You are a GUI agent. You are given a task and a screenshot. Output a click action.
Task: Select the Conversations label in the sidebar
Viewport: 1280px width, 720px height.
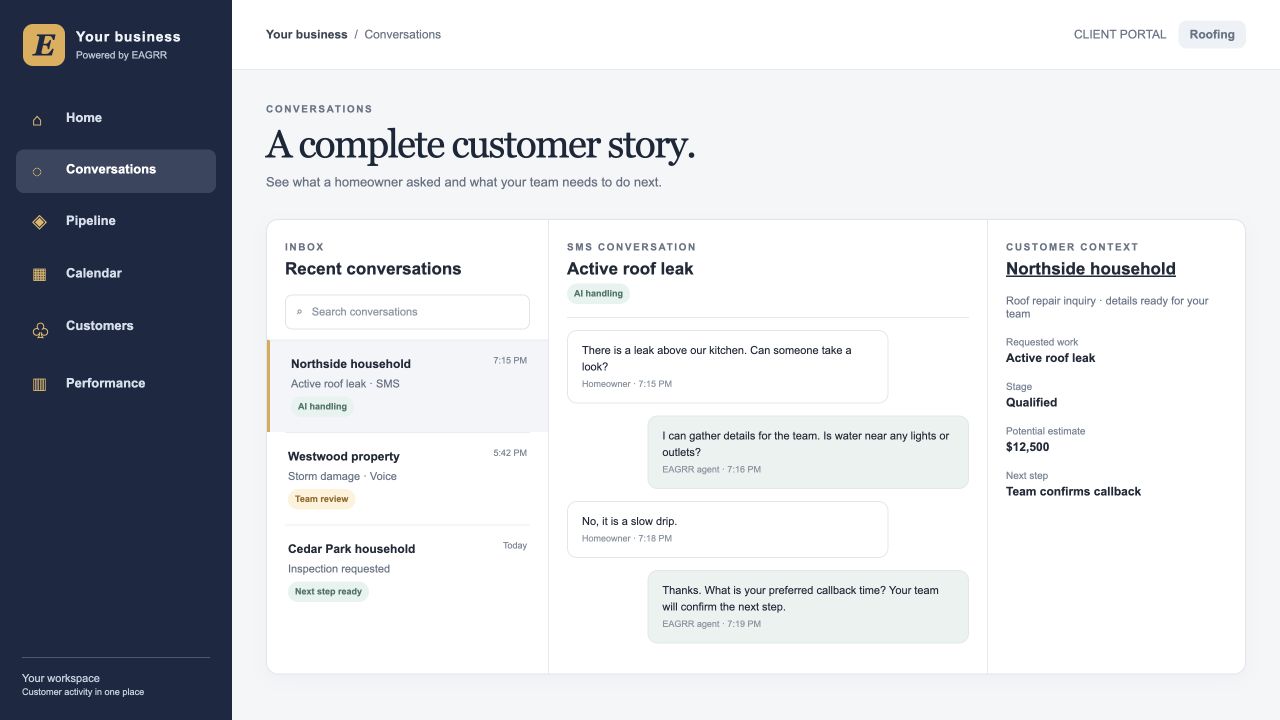[111, 169]
